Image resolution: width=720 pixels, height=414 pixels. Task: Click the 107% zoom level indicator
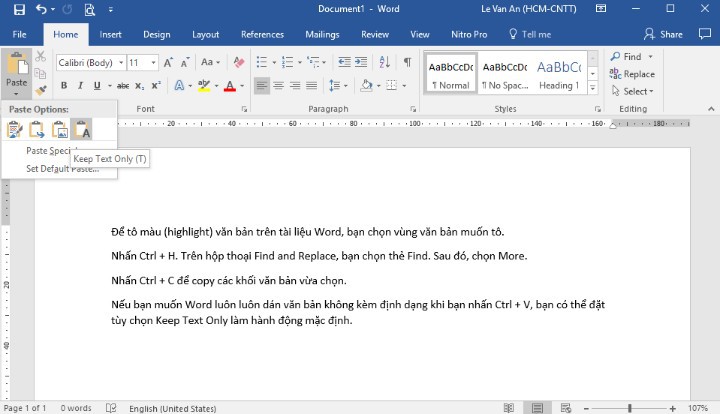[x=698, y=408]
